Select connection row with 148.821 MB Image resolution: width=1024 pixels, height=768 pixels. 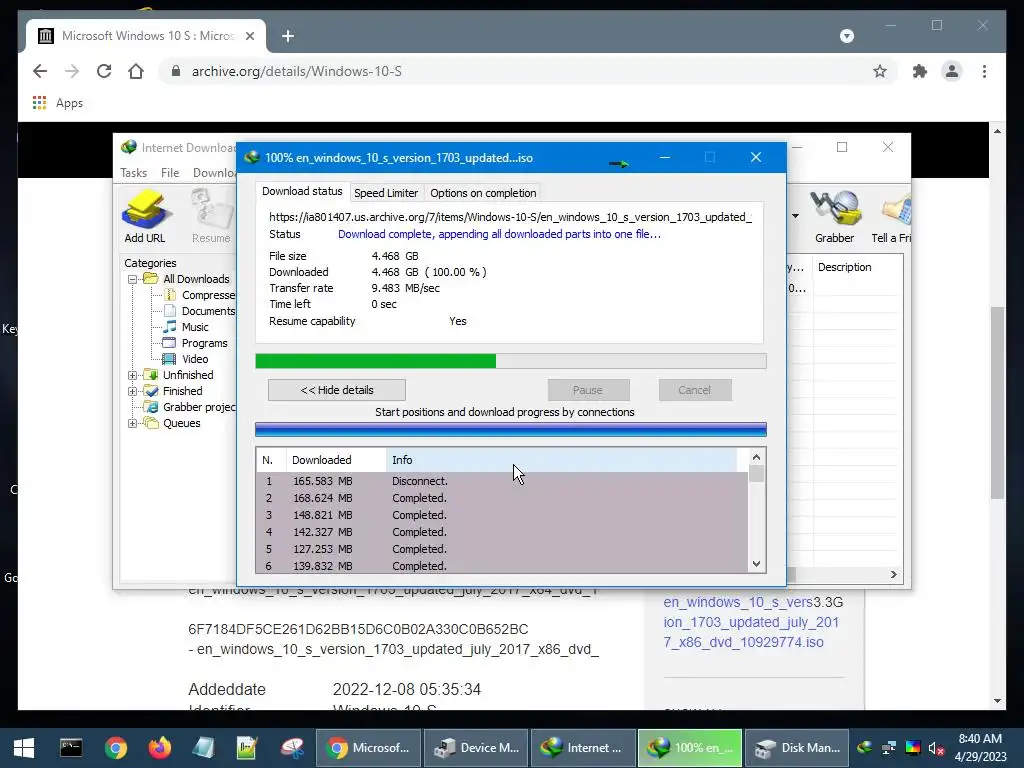point(502,515)
